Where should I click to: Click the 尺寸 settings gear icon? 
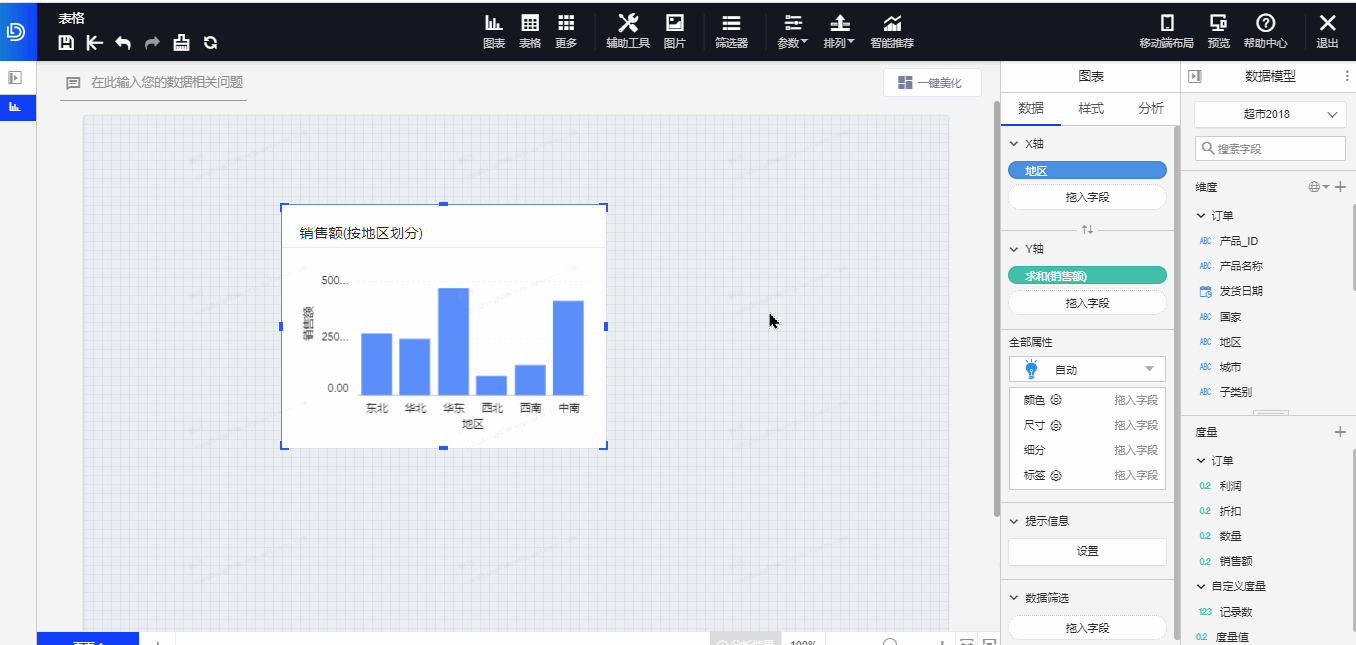click(1056, 425)
